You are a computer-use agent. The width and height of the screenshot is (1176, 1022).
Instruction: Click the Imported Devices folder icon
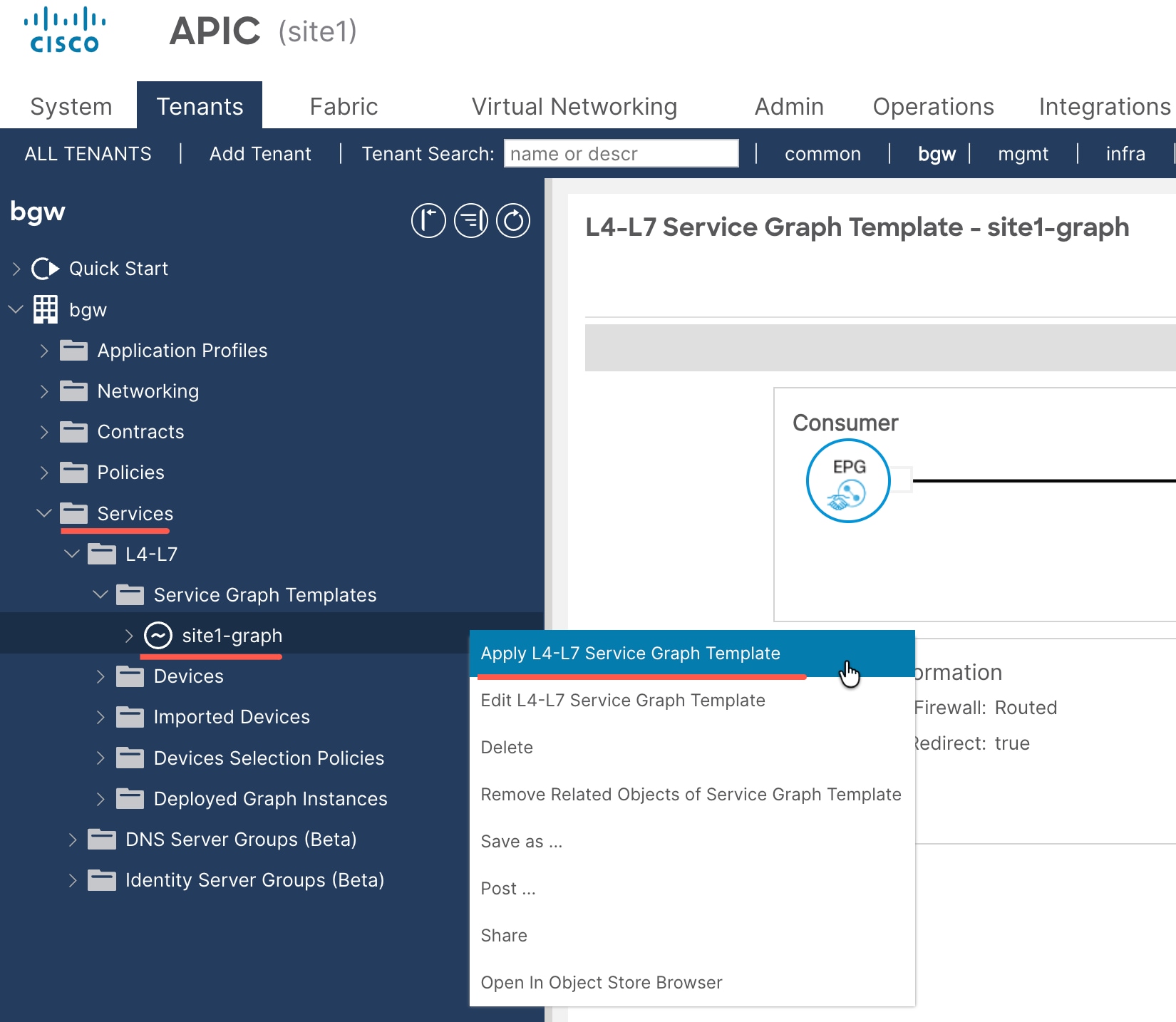pos(130,717)
